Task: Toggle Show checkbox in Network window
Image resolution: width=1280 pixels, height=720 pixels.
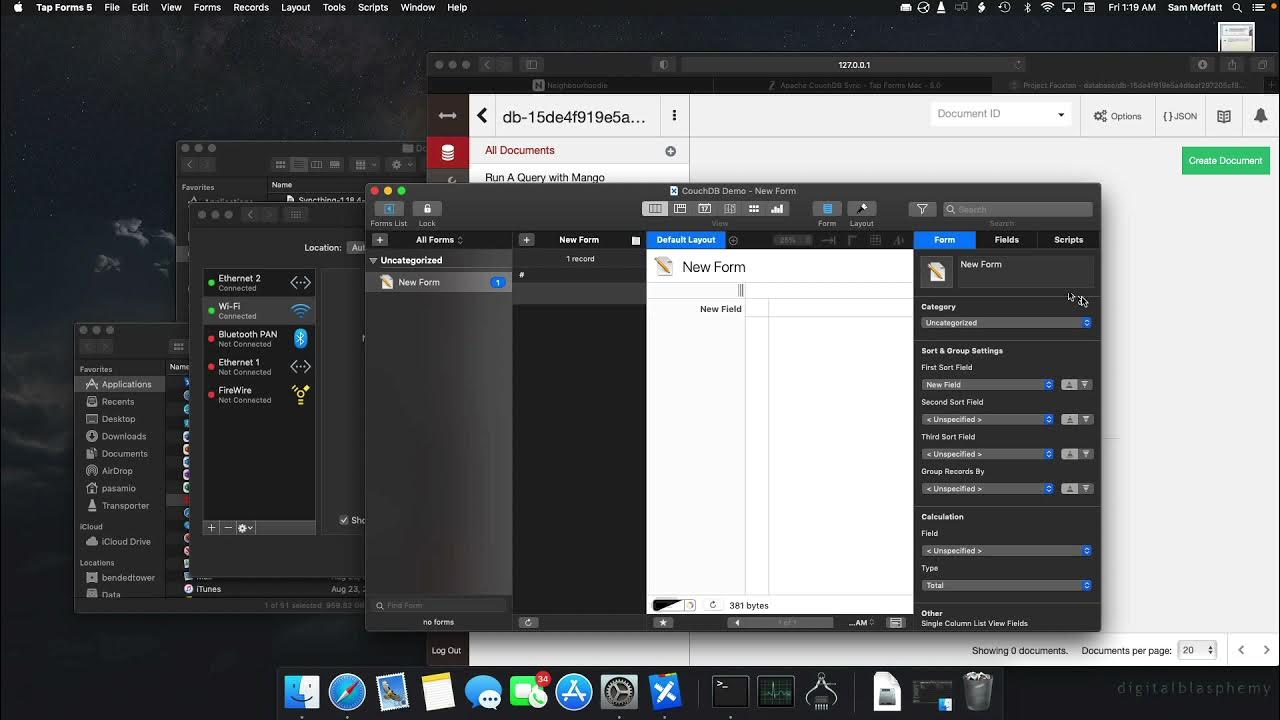Action: pyautogui.click(x=344, y=520)
